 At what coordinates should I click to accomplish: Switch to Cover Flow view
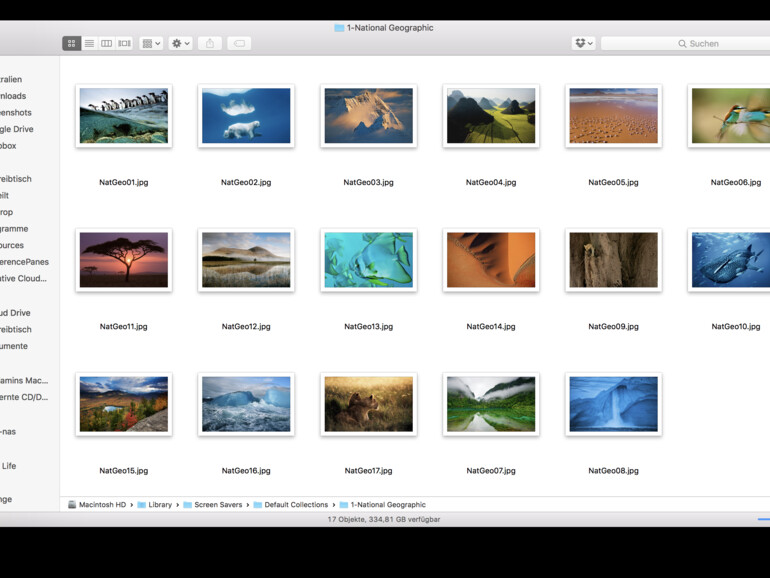pyautogui.click(x=124, y=44)
